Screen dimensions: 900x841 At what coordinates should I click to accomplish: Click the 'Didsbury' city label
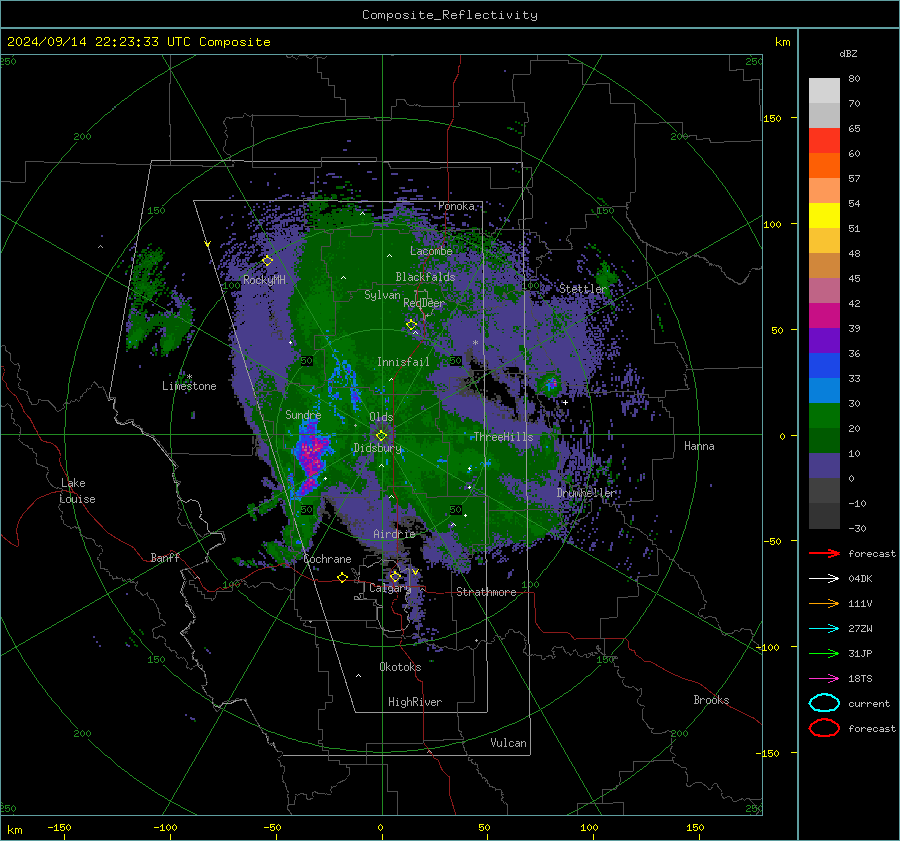pos(378,448)
